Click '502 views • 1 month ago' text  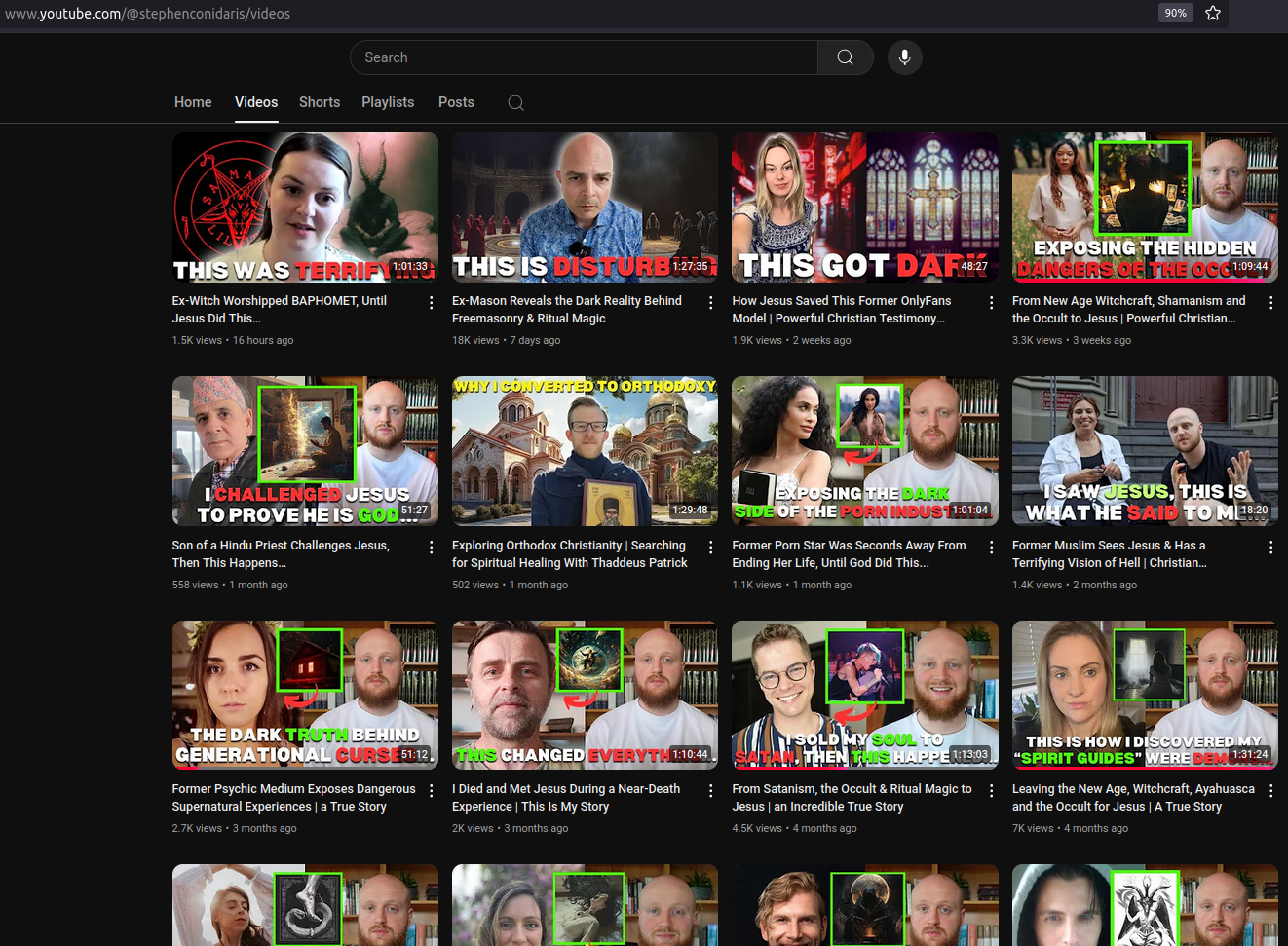tap(510, 585)
